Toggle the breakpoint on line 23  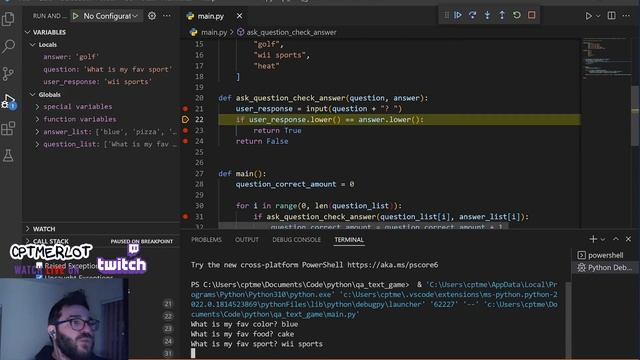[185, 130]
